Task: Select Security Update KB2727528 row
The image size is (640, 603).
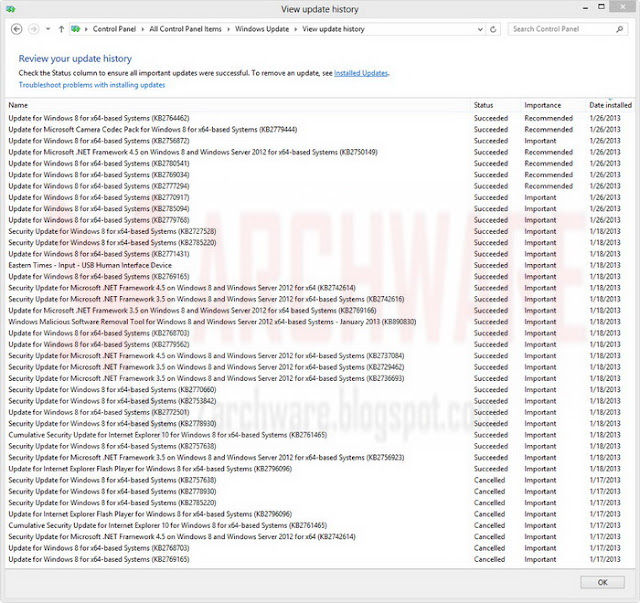Action: 320,231
